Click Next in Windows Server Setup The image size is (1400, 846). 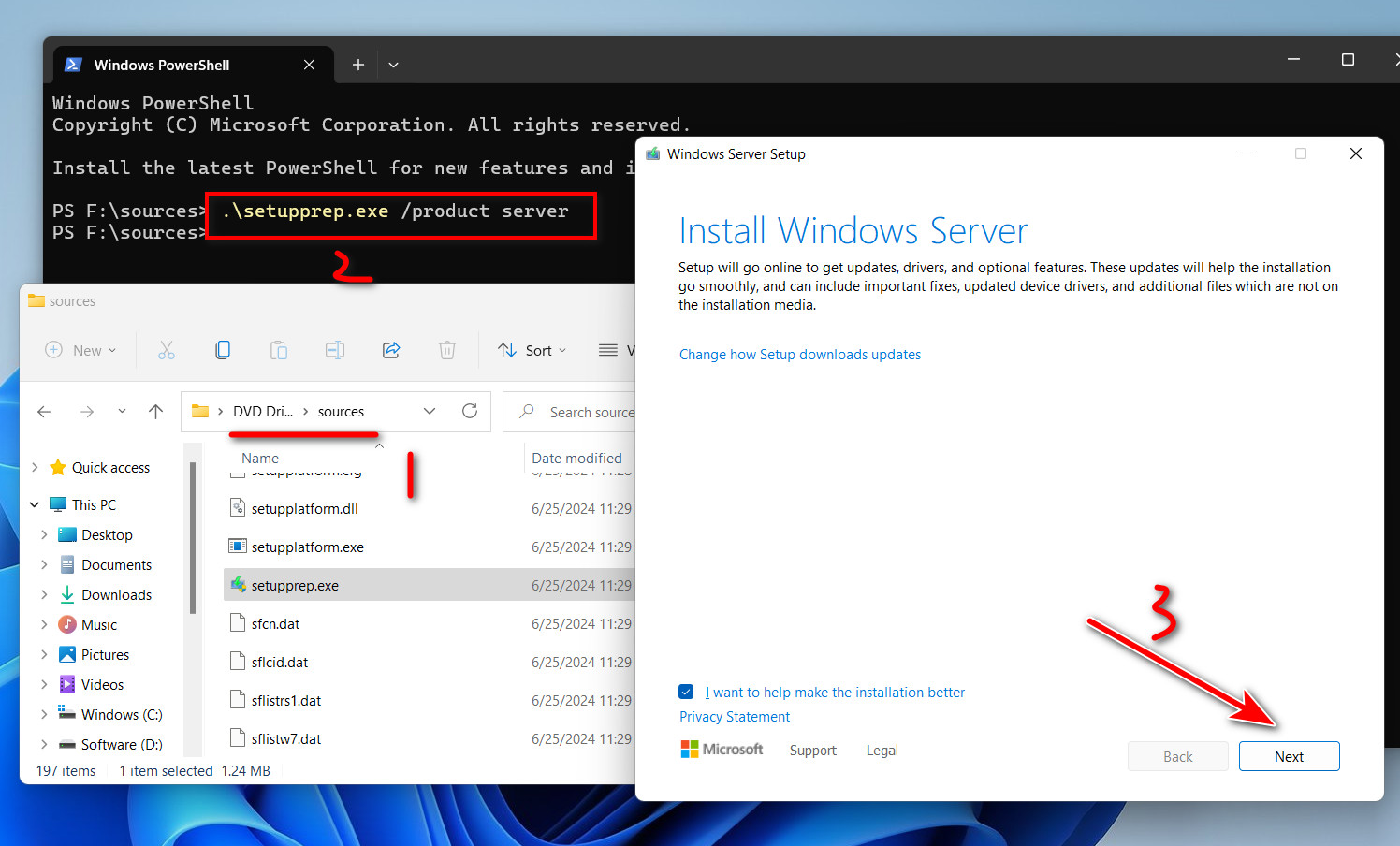click(1289, 756)
